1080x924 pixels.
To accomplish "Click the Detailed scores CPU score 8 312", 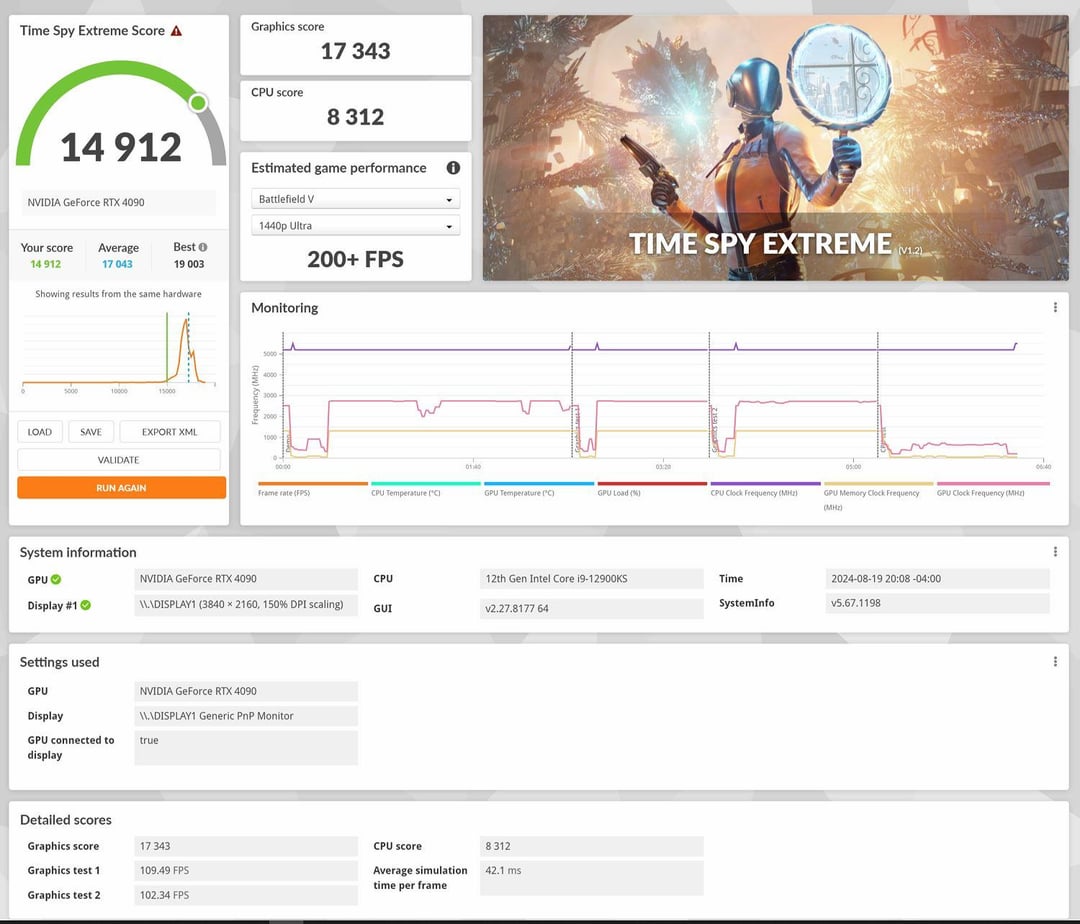I will click(x=592, y=846).
